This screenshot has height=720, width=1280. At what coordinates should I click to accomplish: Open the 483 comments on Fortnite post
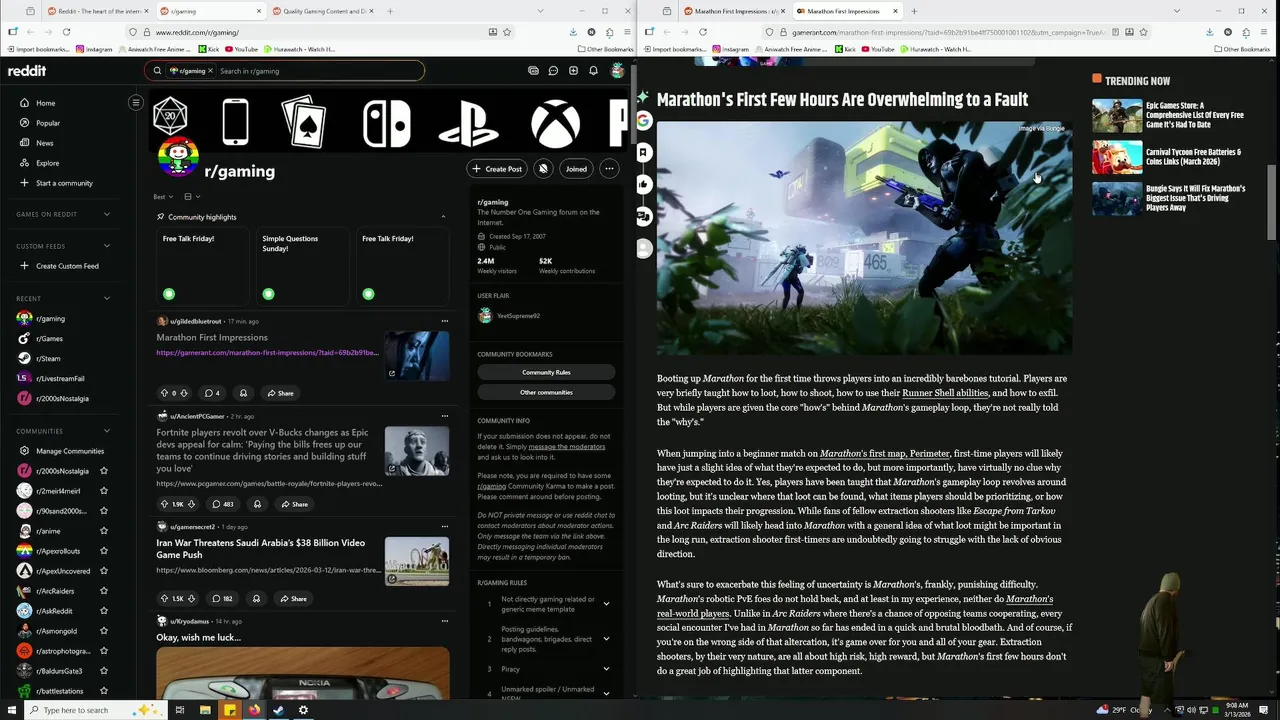click(222, 504)
